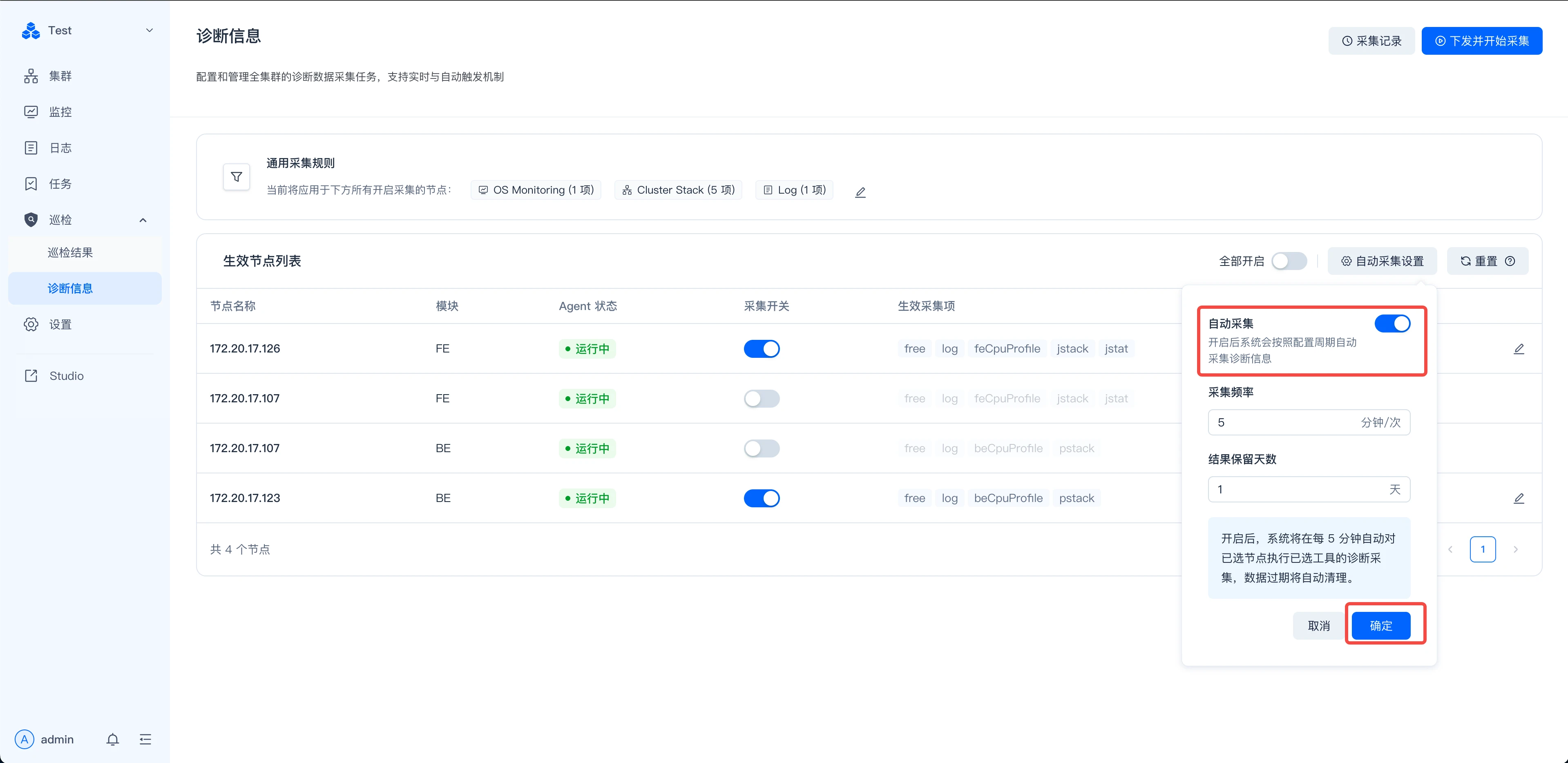The image size is (1568, 763).
Task: Open the 日志 sidebar menu
Action: click(x=85, y=148)
